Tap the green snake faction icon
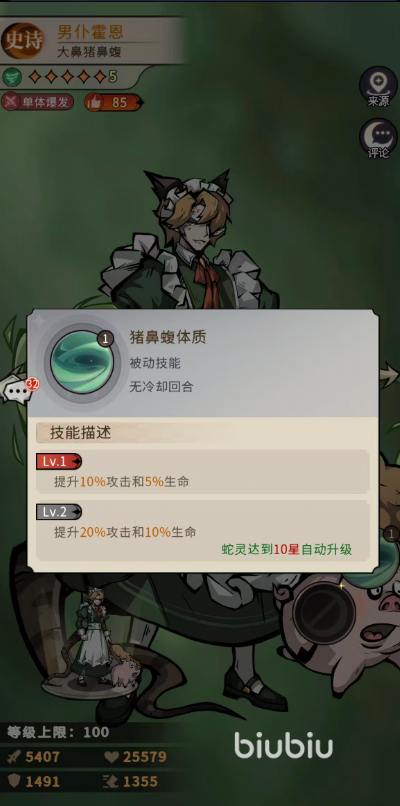Viewport: 400px width, 806px height. click(x=11, y=77)
